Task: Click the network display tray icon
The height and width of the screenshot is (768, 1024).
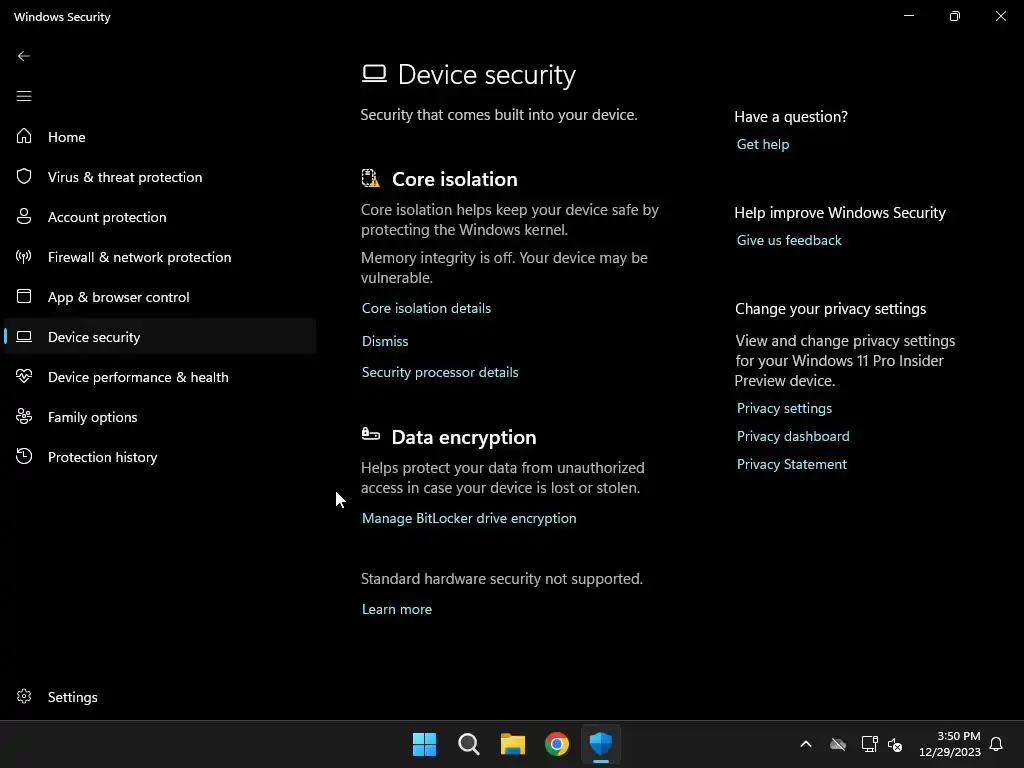Action: click(x=869, y=744)
